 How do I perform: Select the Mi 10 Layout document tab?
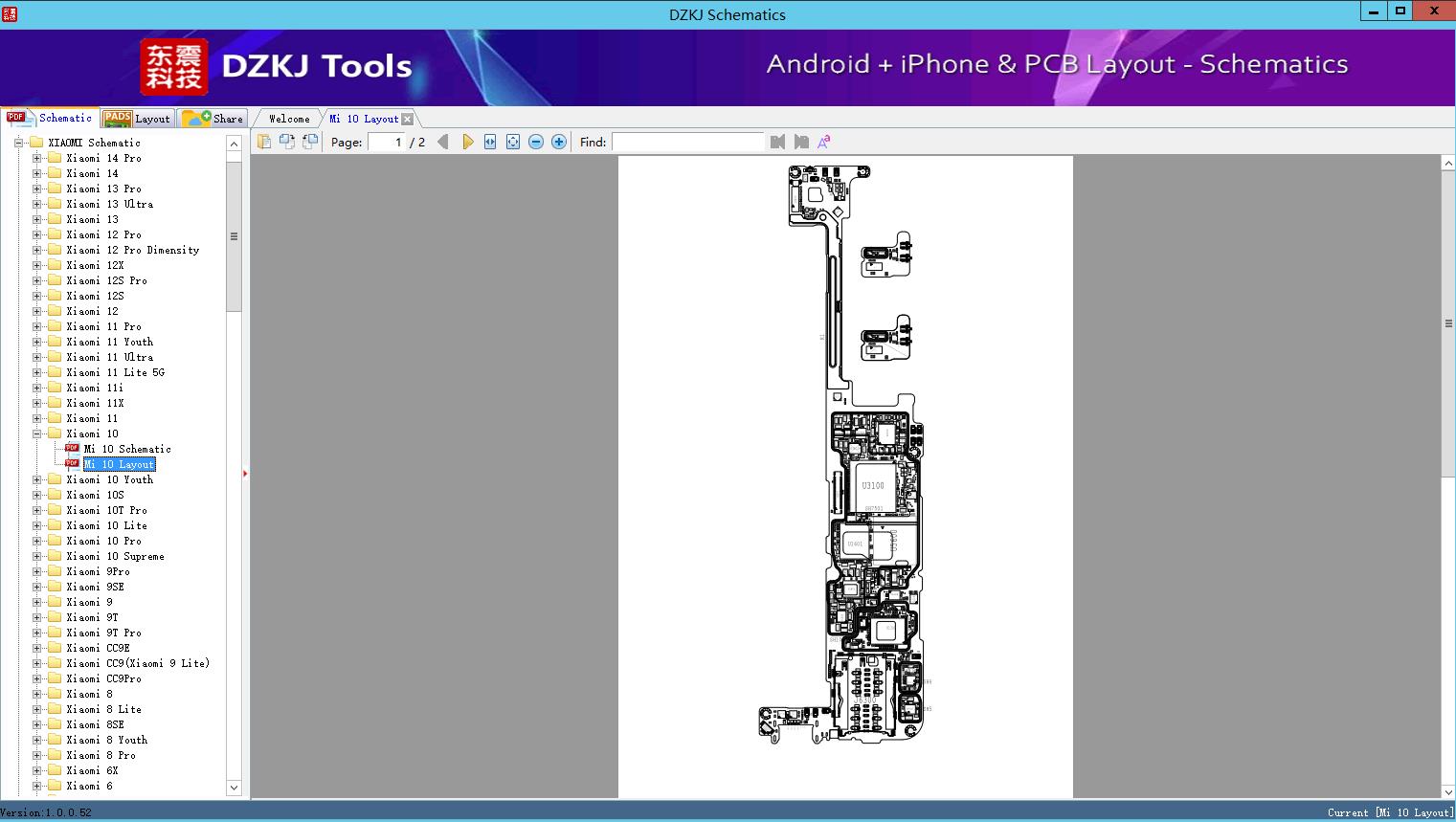(364, 119)
